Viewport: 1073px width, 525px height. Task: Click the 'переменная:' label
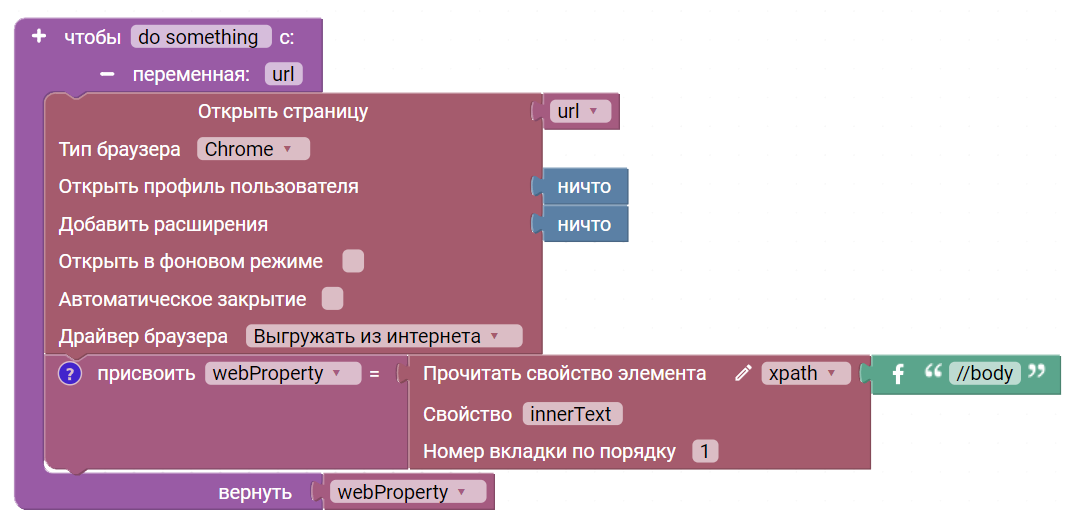pos(191,74)
